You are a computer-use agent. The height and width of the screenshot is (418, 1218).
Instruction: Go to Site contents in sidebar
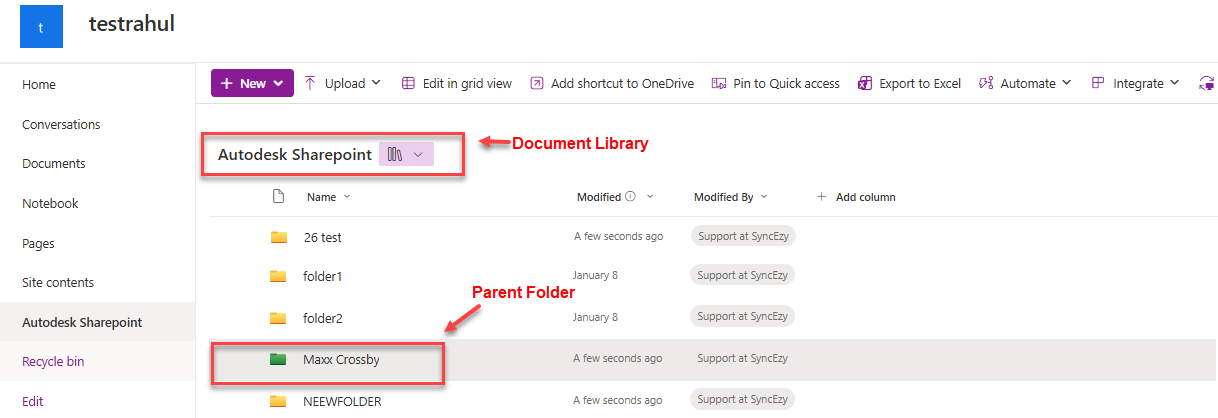(x=58, y=283)
